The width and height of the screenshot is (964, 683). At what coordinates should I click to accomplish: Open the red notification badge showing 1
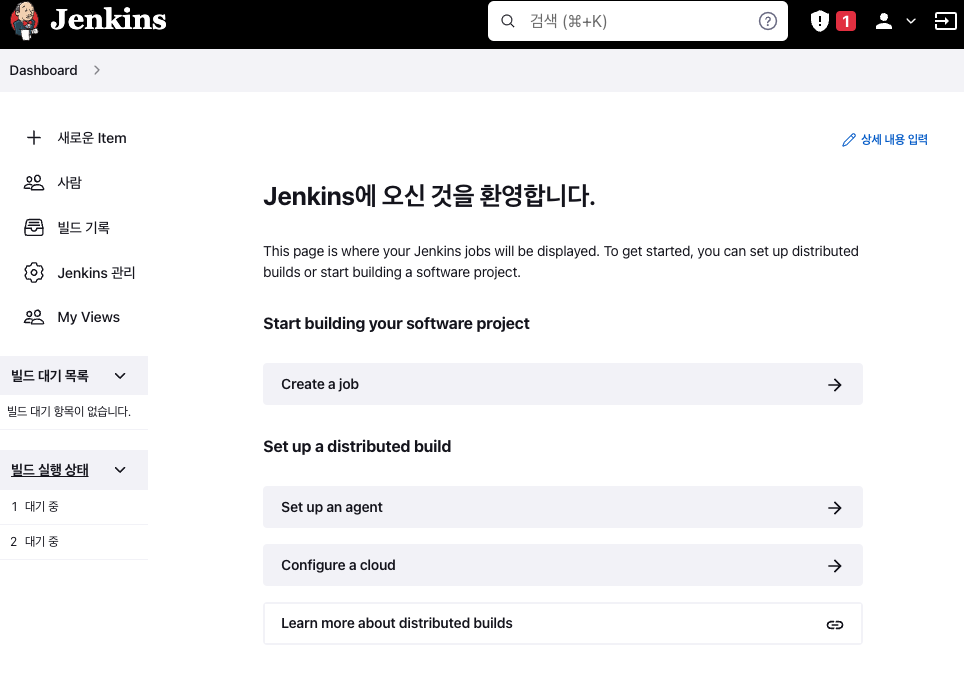pyautogui.click(x=846, y=22)
